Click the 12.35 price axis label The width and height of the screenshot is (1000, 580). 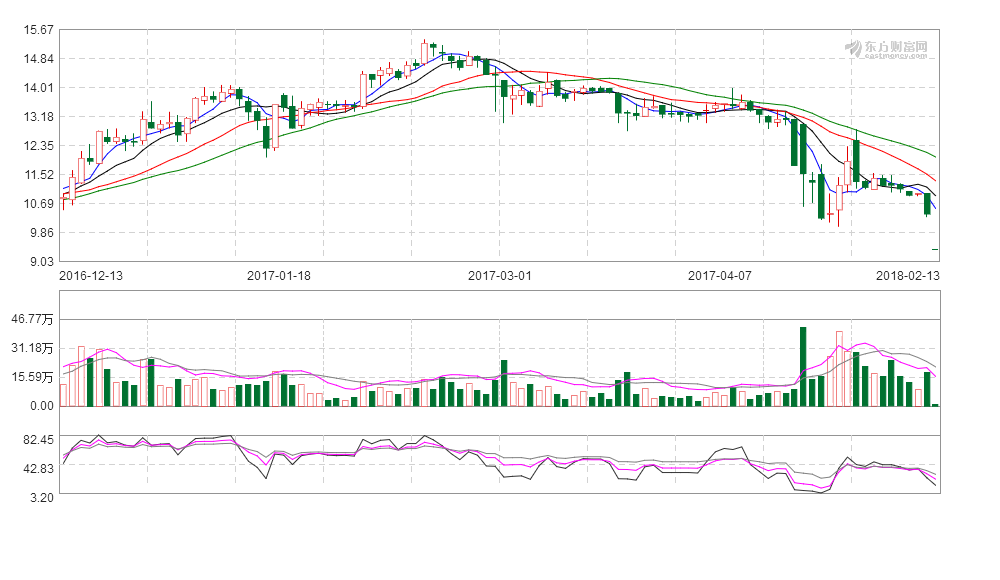point(39,146)
